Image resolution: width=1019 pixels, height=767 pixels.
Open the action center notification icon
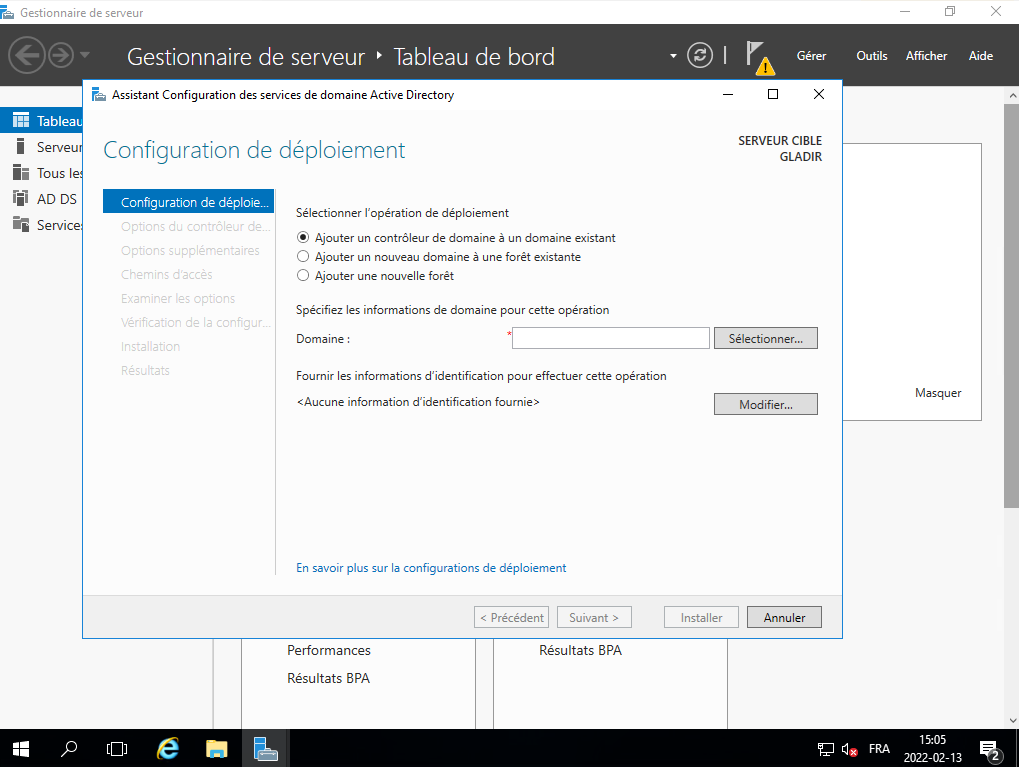pos(990,750)
